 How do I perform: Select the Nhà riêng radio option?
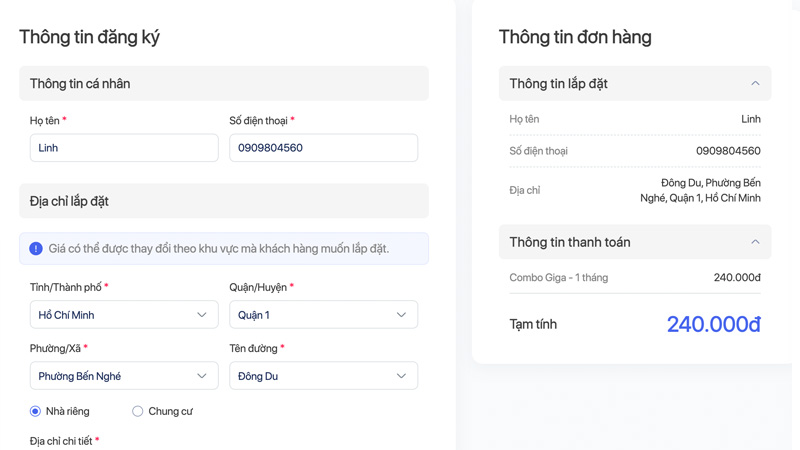36,411
